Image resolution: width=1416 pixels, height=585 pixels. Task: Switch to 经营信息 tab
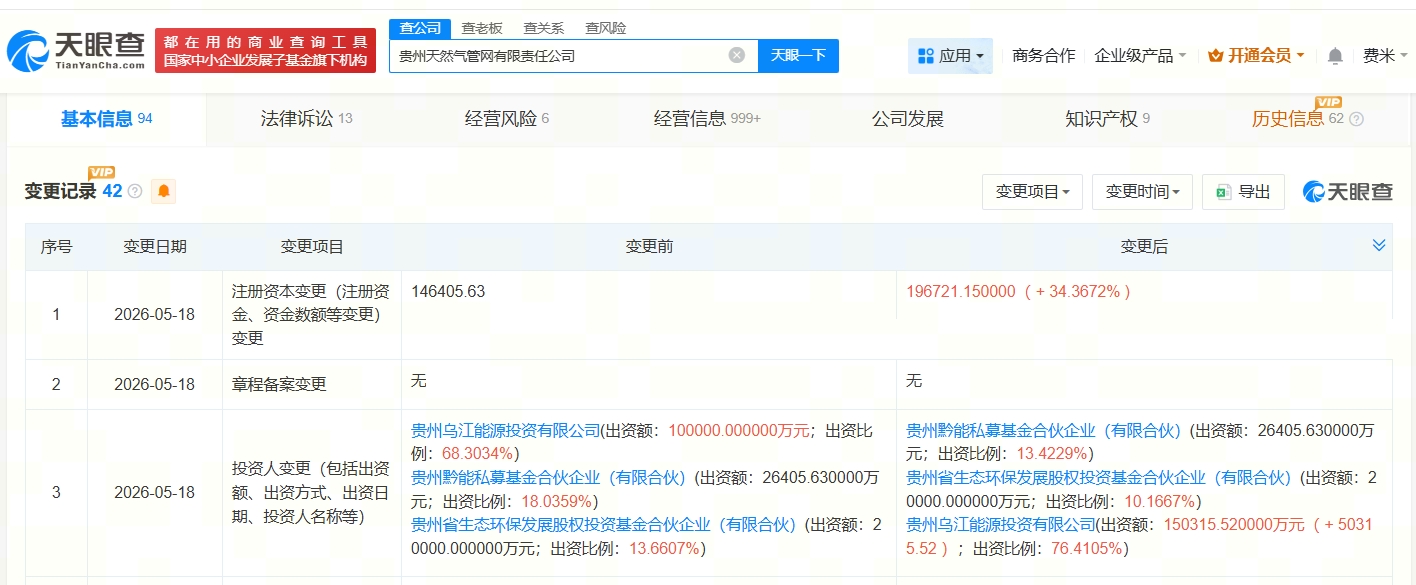click(x=707, y=119)
